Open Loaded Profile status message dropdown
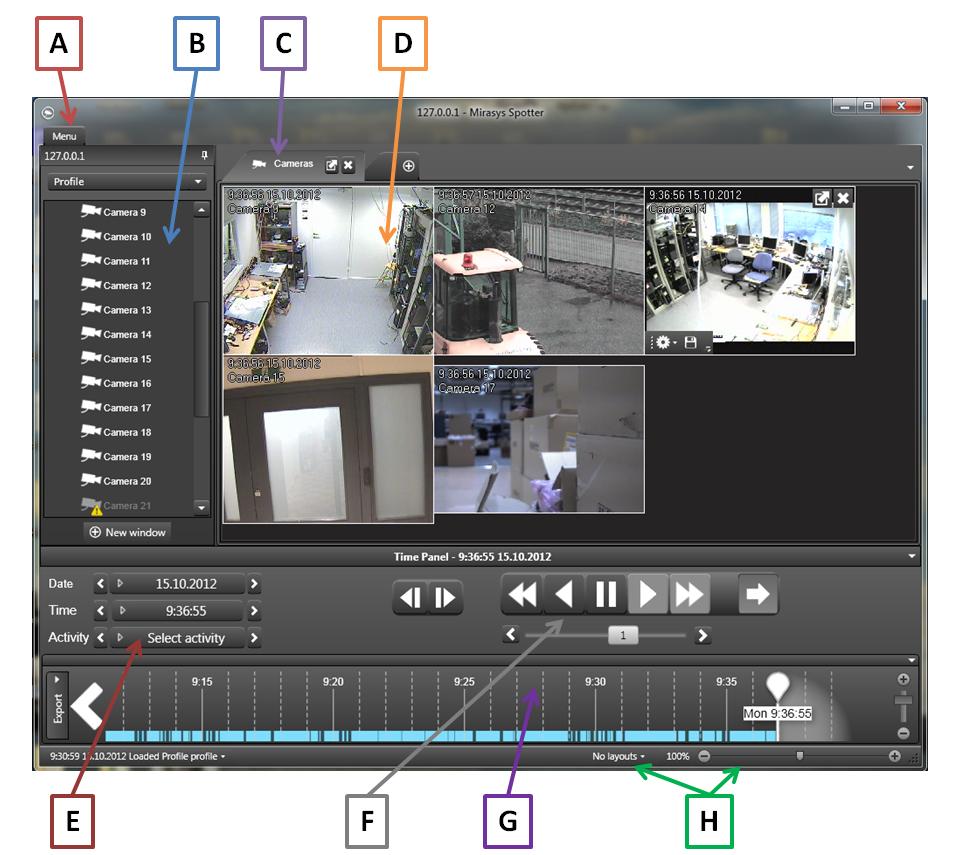This screenshot has height=855, width=966. 137,756
